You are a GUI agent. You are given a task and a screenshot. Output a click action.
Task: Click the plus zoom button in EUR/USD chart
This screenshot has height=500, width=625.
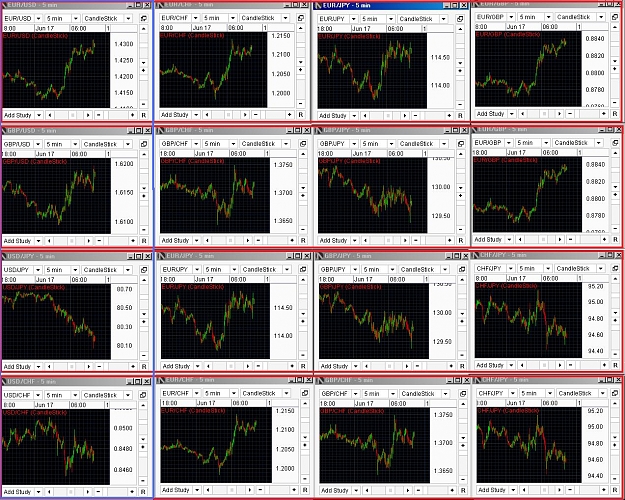pos(133,115)
